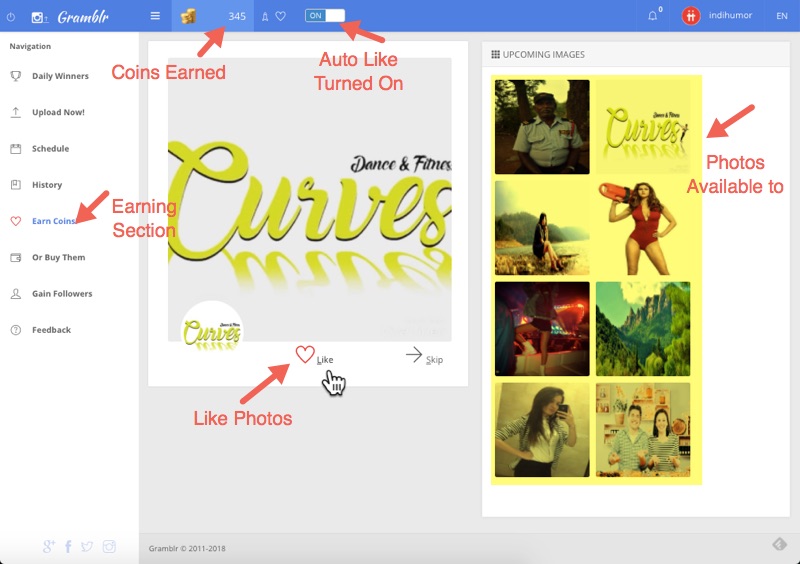This screenshot has width=800, height=564.
Task: Select Earn Coins in navigation
Action: 54,221
